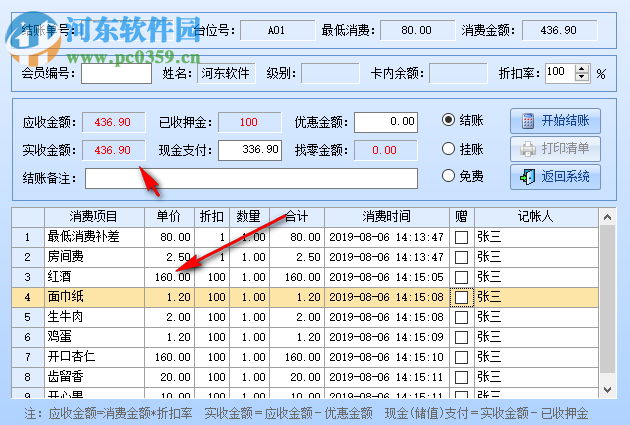Click the 台位号 field showing A01
Screen dimensions: 630x425
278,30
